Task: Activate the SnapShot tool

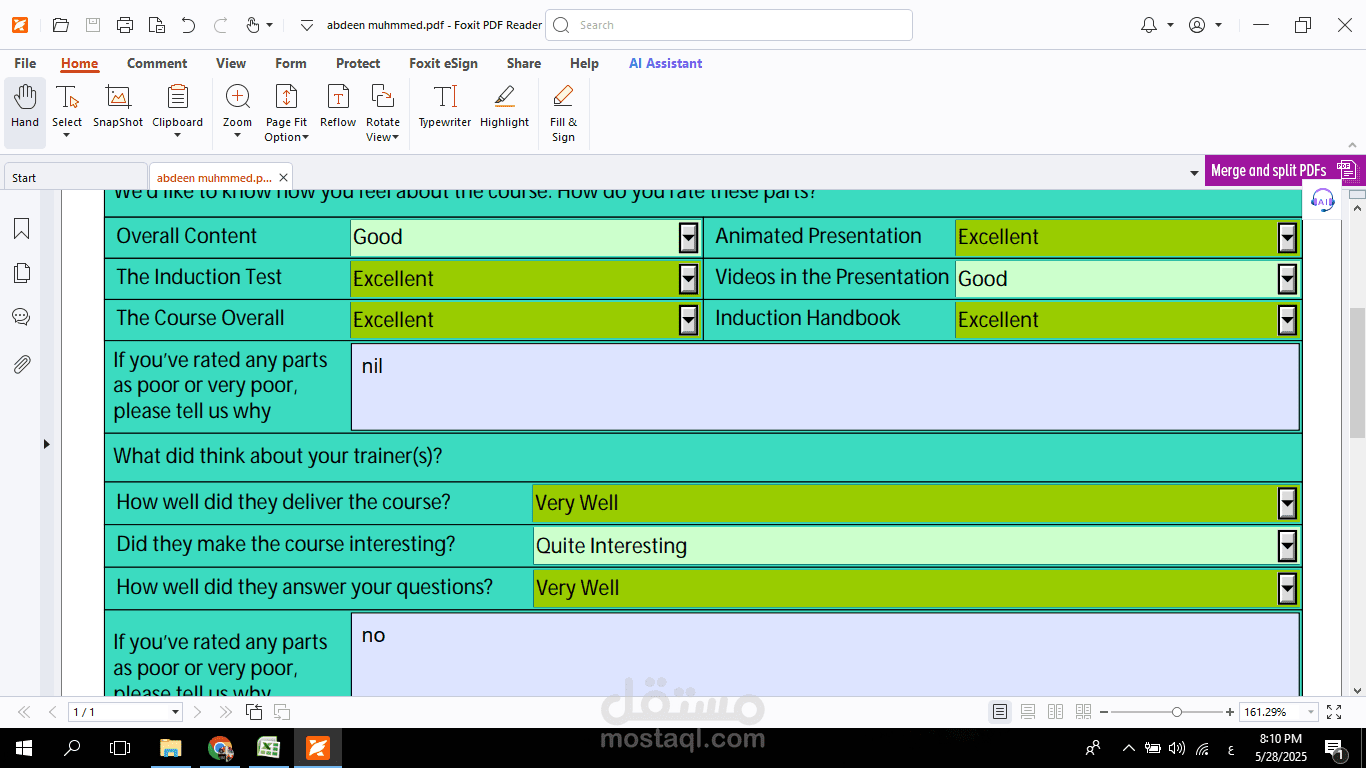Action: click(x=118, y=107)
